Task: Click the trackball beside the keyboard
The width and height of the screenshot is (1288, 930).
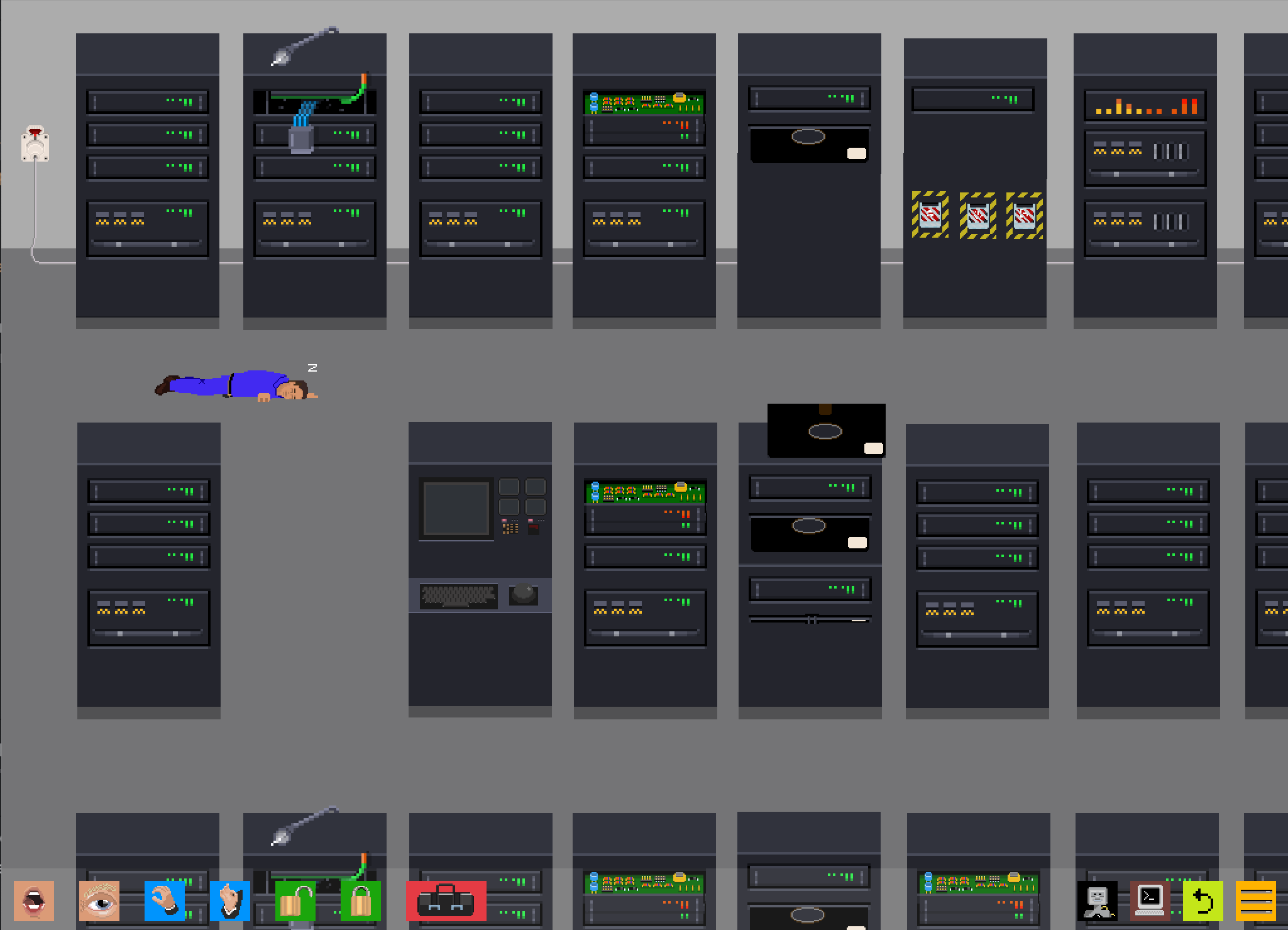Action: (x=523, y=593)
